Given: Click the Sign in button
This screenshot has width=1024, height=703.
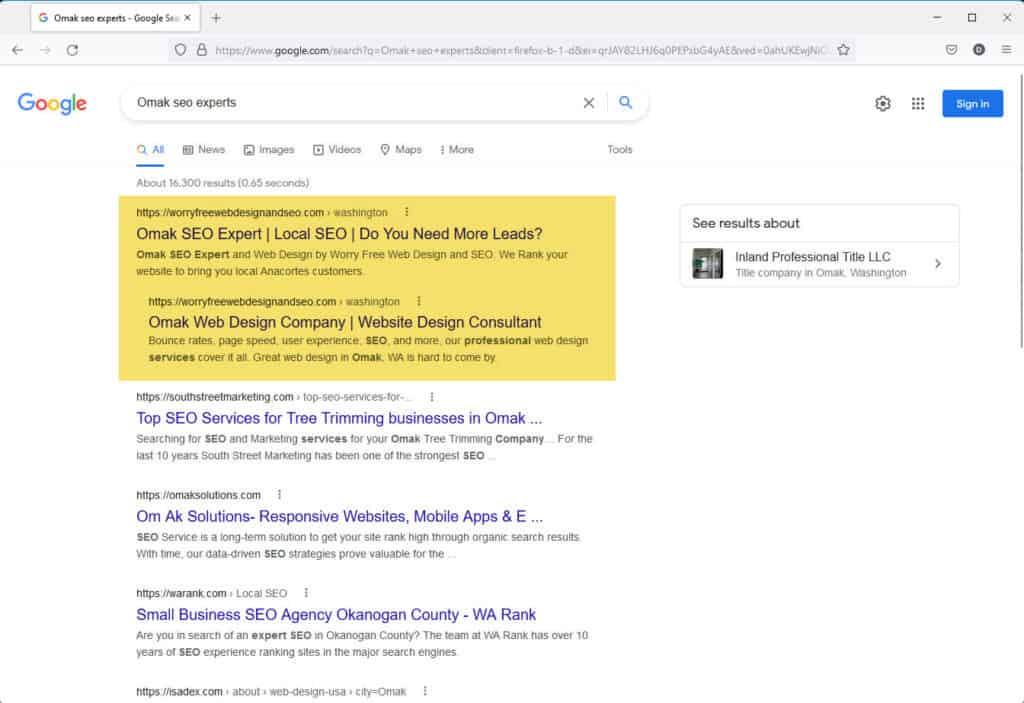Looking at the screenshot, I should tap(972, 104).
